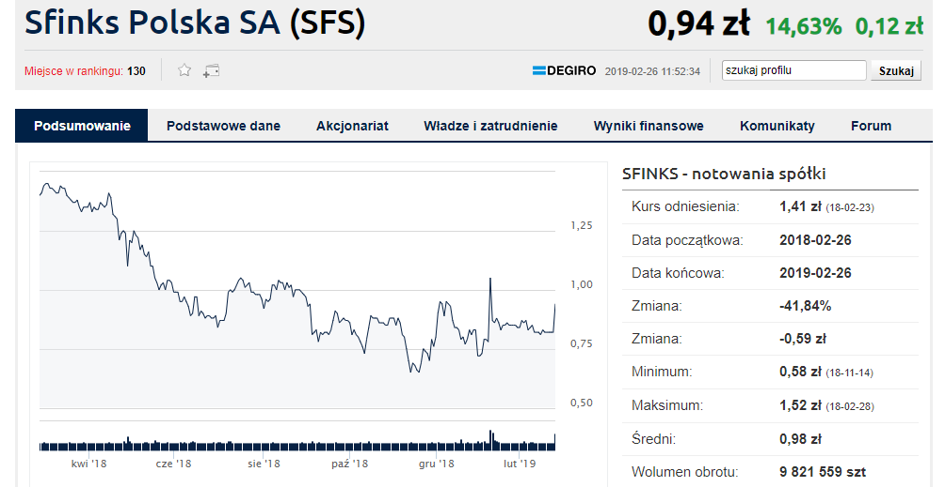Focus the 'szukaj profilu' search field

coord(794,71)
